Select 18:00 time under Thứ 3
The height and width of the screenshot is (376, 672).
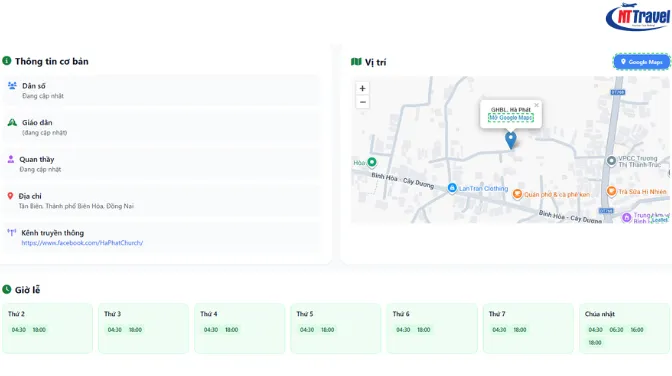point(135,330)
